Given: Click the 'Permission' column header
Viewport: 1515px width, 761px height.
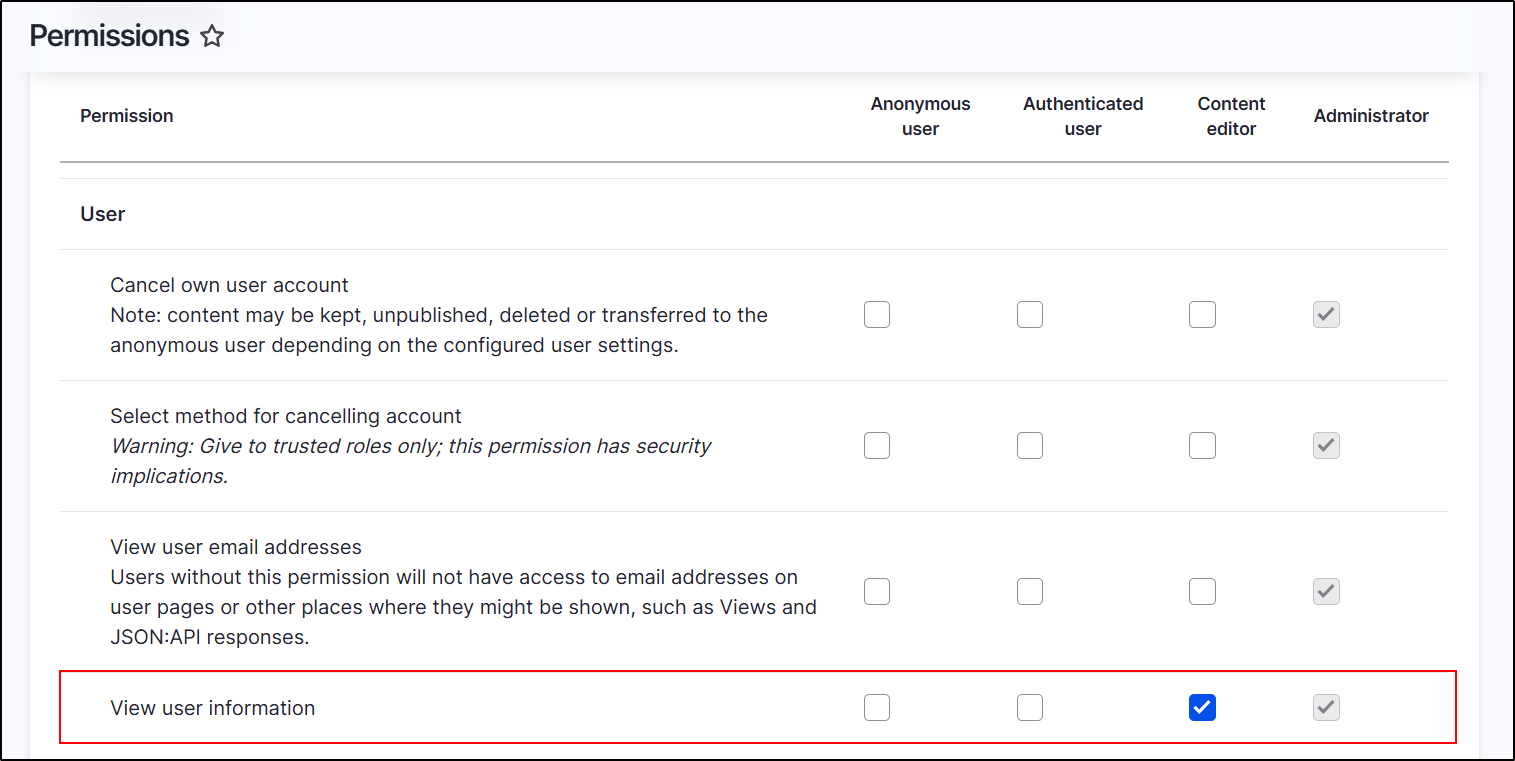Looking at the screenshot, I should click(x=127, y=116).
